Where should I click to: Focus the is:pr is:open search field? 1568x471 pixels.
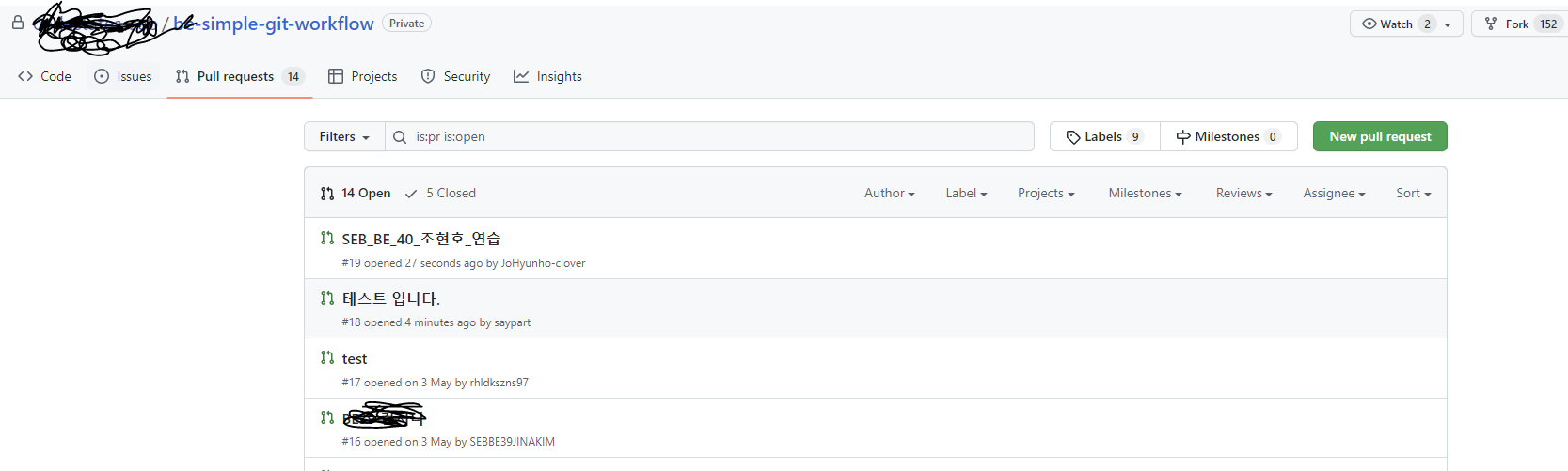[709, 136]
